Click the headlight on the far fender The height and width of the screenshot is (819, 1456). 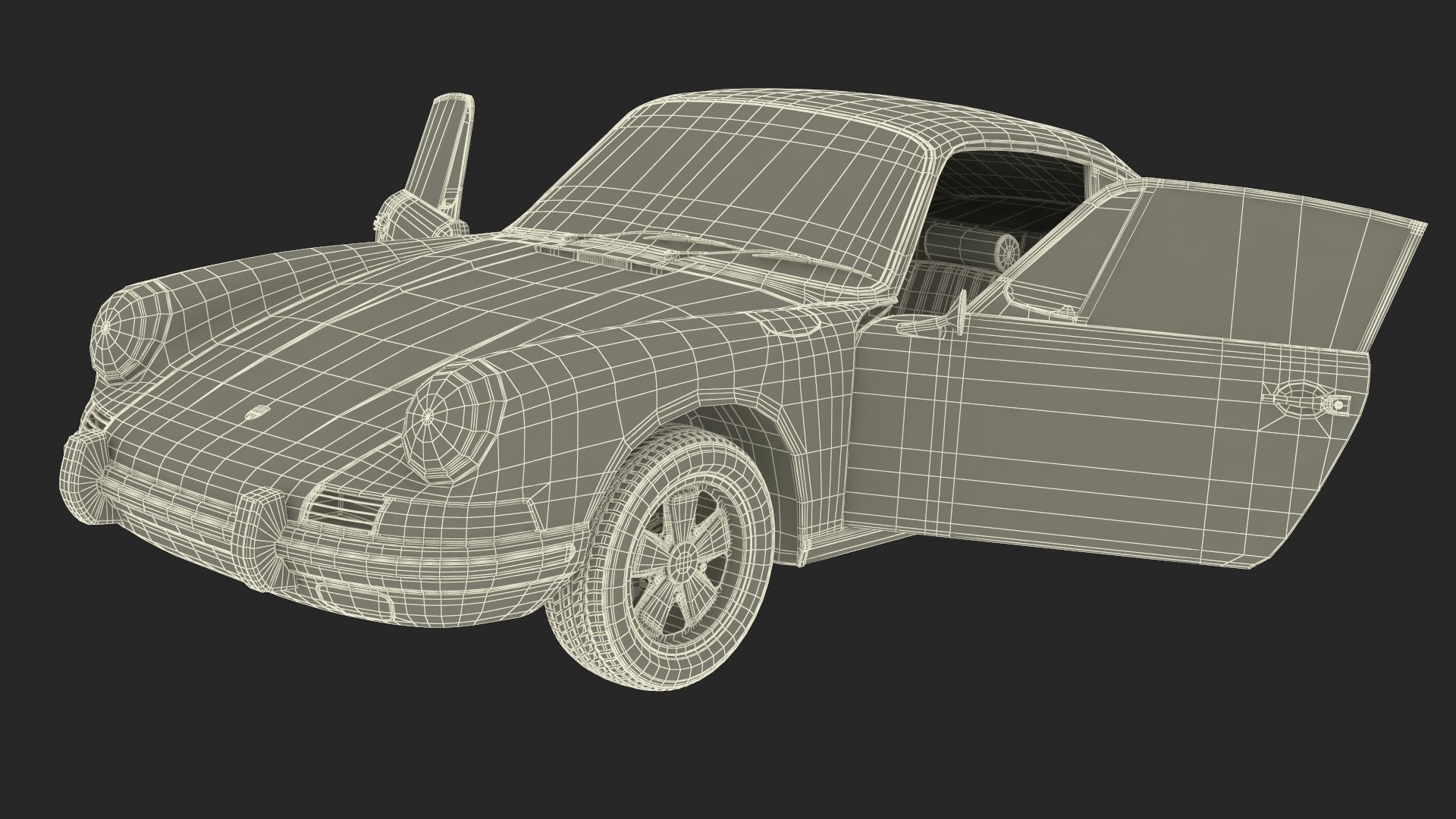pyautogui.click(x=131, y=332)
